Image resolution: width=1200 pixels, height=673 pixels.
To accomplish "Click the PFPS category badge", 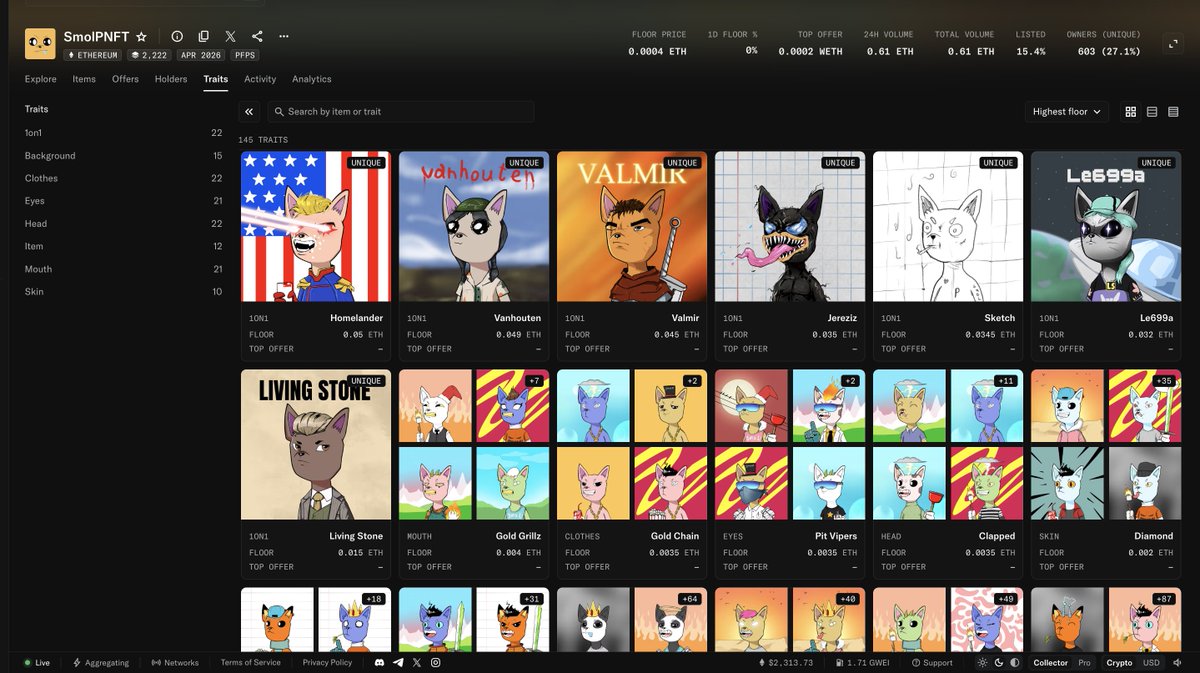I will click(245, 55).
